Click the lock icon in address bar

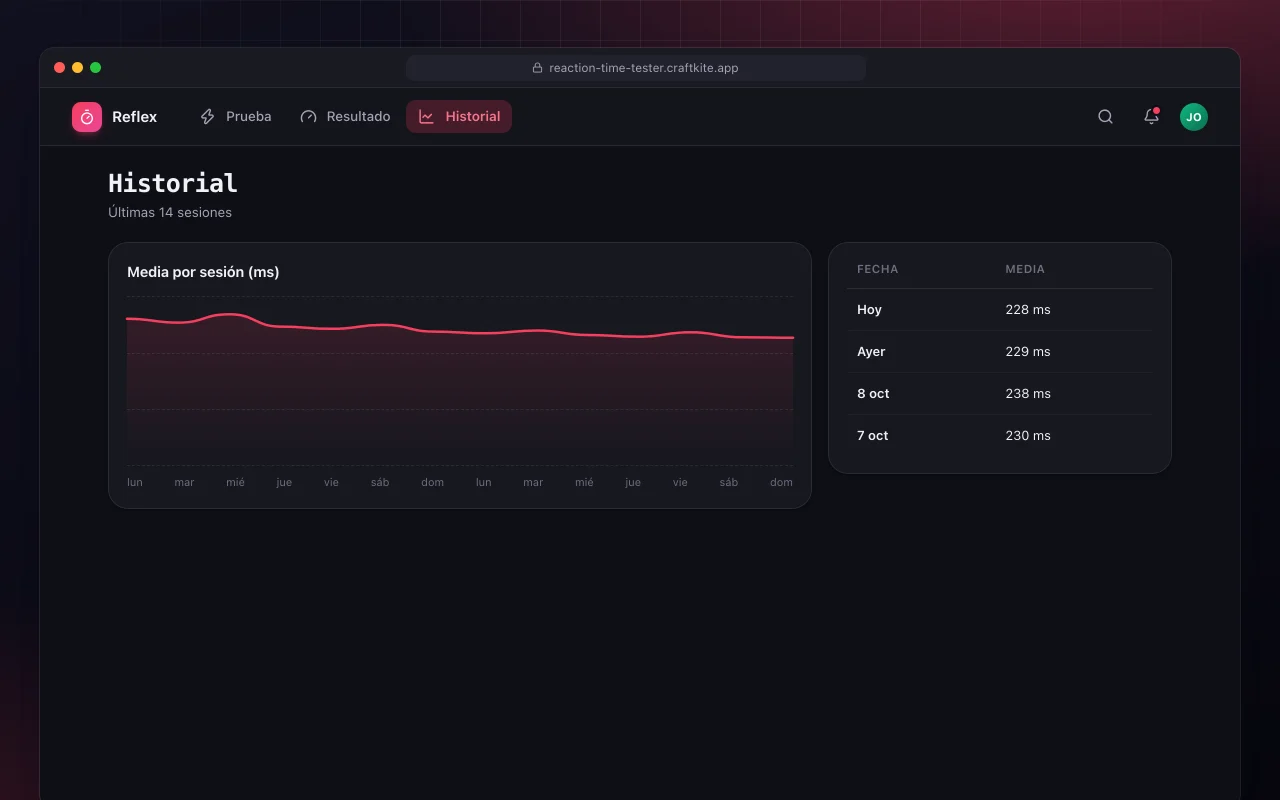coord(537,68)
